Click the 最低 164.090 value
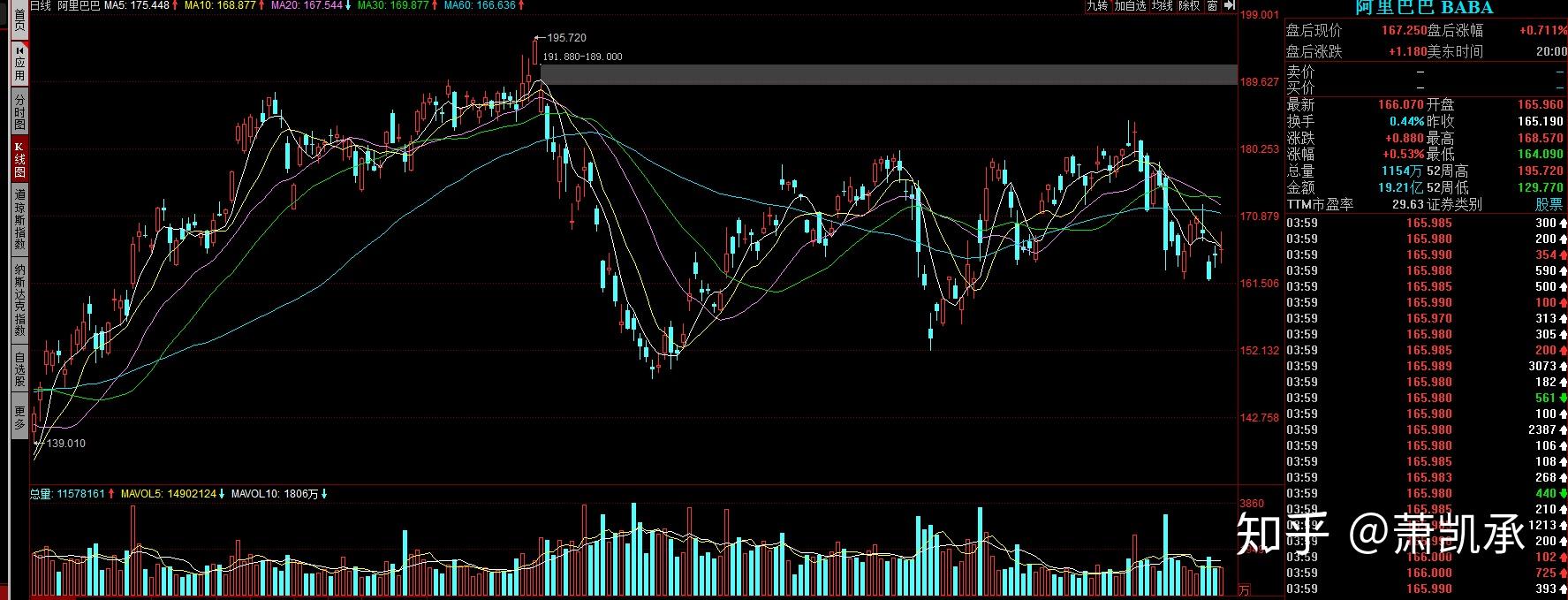The width and height of the screenshot is (1568, 600). point(1541,155)
